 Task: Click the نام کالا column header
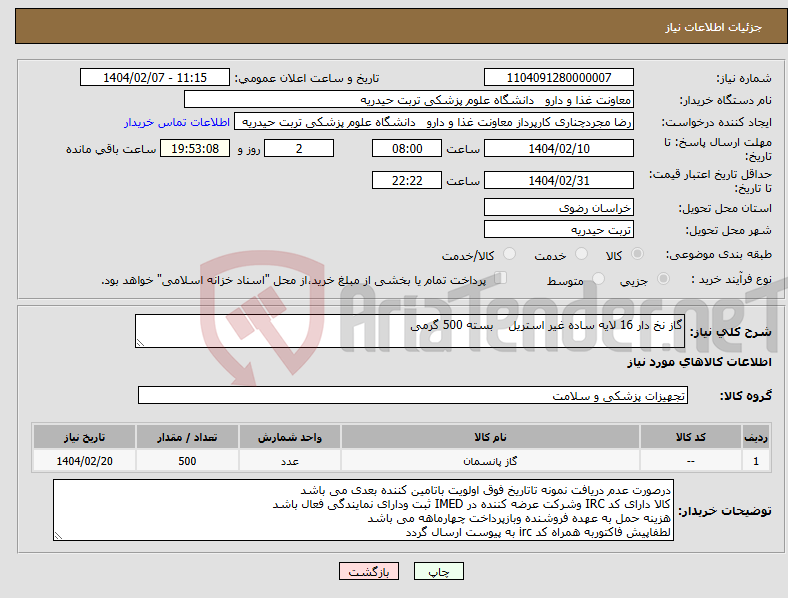490,437
